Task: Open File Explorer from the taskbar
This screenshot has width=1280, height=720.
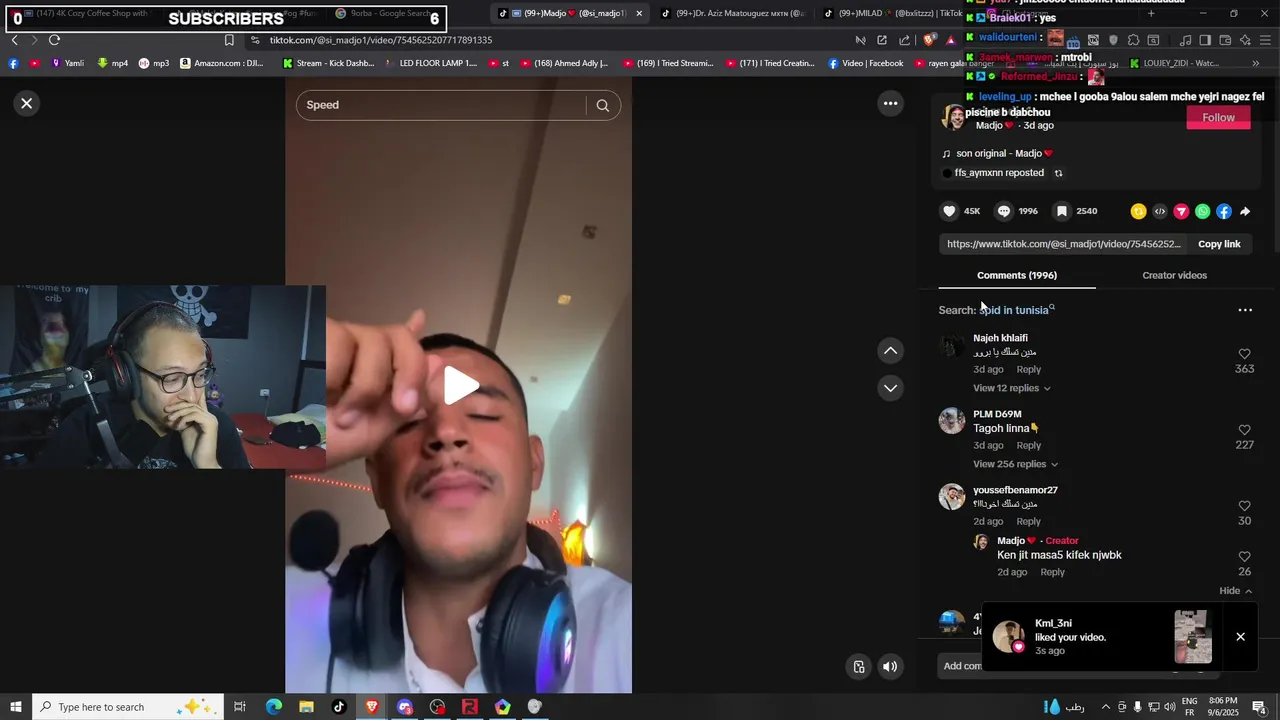Action: [306, 707]
